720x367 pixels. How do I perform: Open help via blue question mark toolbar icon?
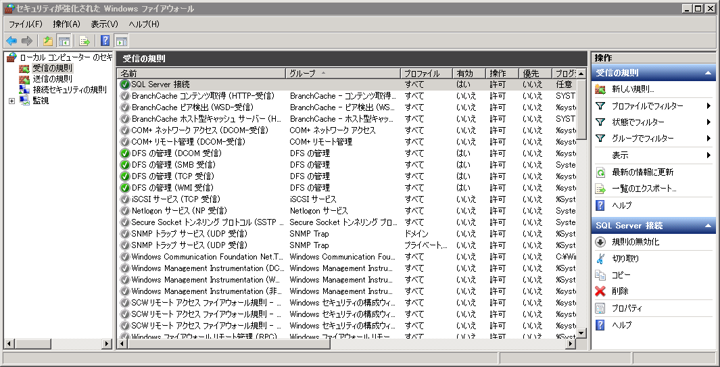[x=105, y=41]
